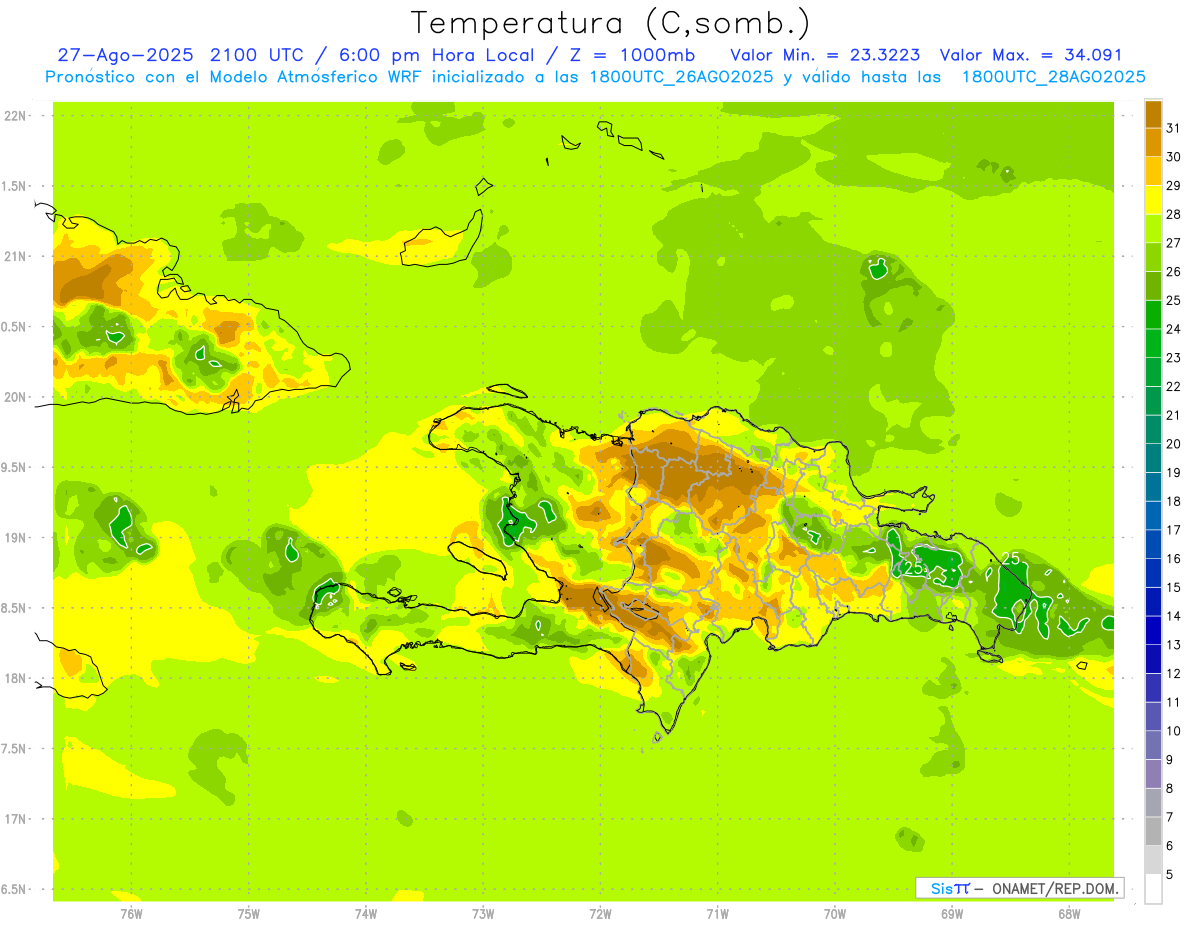Click the '19N' latitude label

[x=15, y=538]
